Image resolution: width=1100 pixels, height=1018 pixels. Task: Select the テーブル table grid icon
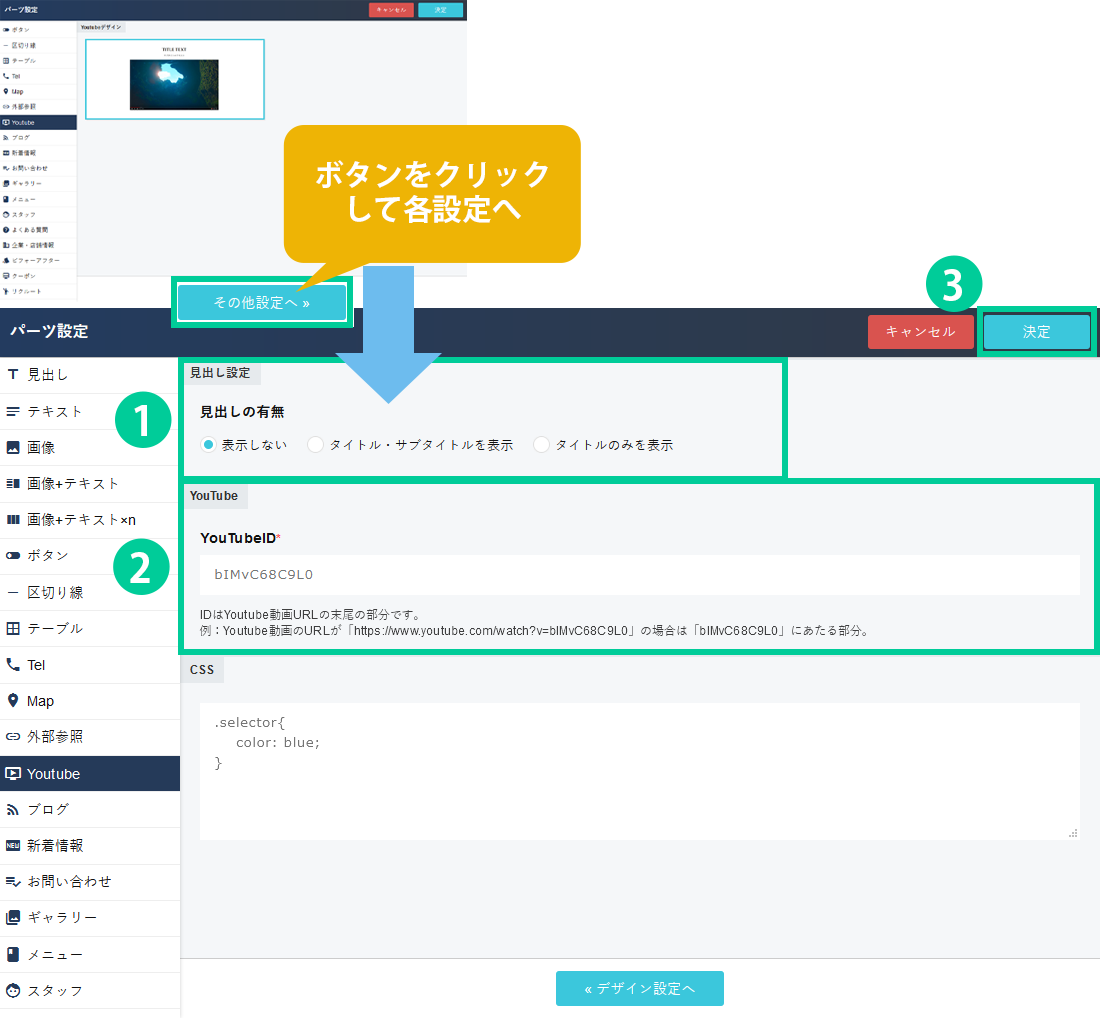tap(13, 629)
